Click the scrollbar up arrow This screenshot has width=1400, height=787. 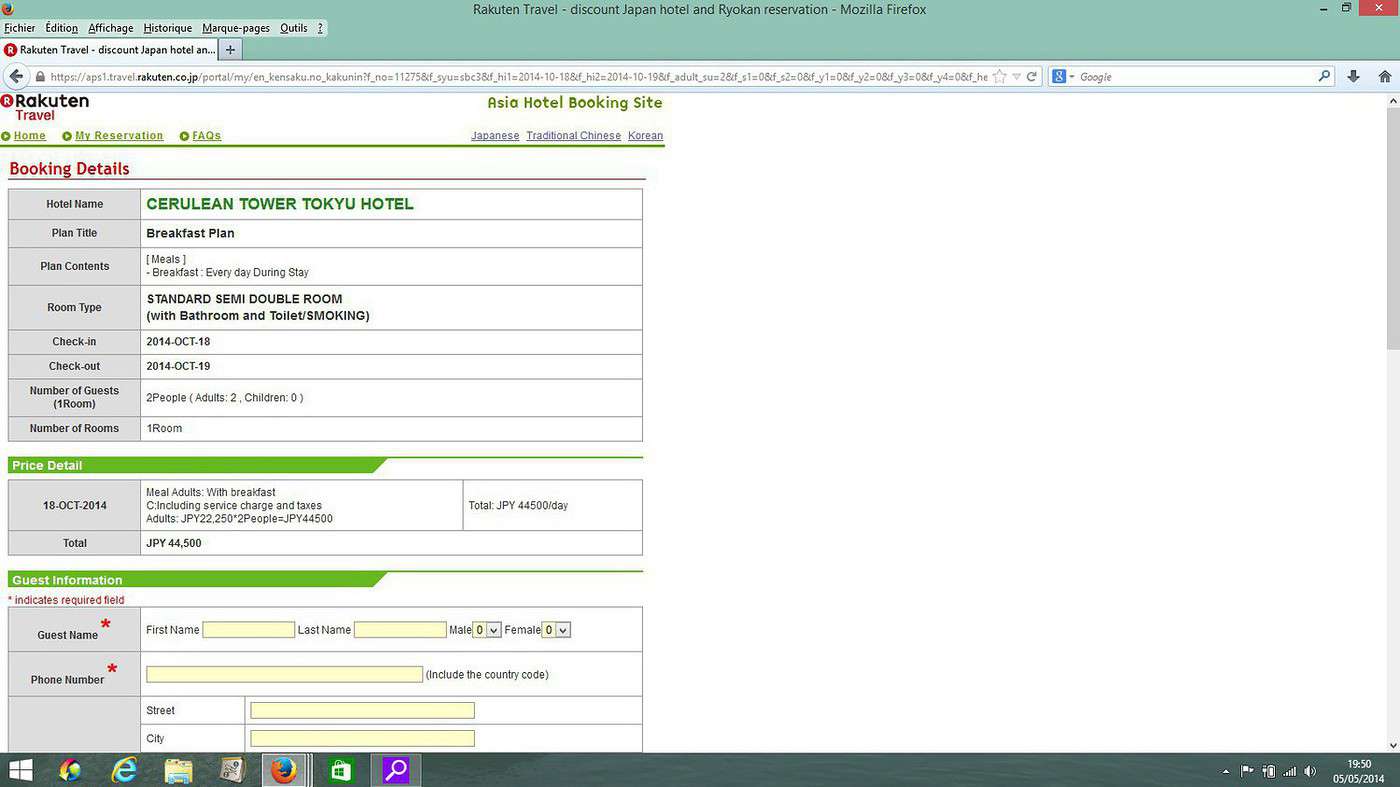pos(1392,100)
